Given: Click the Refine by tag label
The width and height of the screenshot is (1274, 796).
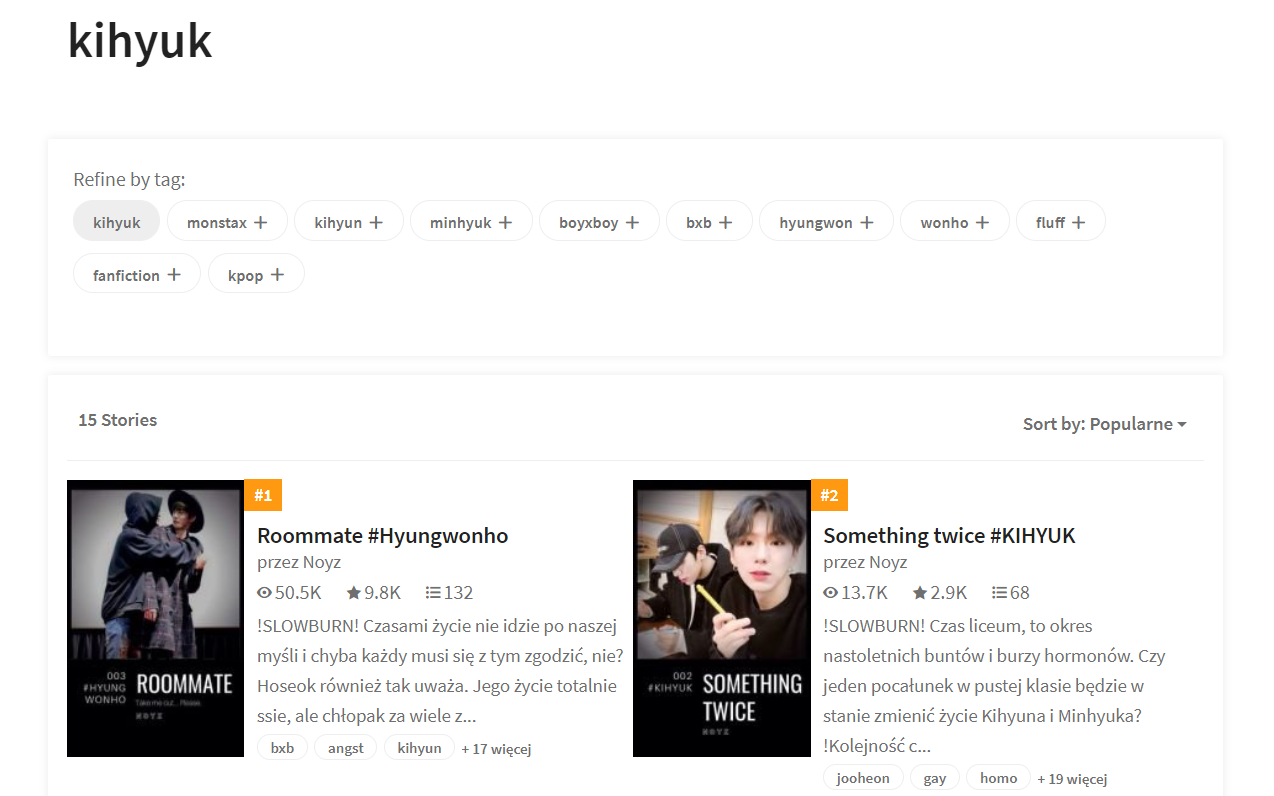Looking at the screenshot, I should (129, 180).
